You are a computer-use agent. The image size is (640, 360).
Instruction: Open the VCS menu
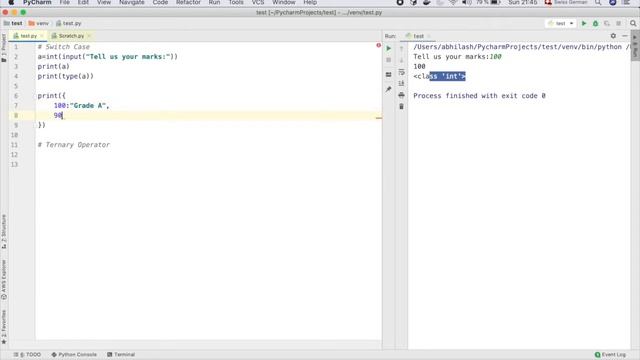pyautogui.click(x=258, y=2)
